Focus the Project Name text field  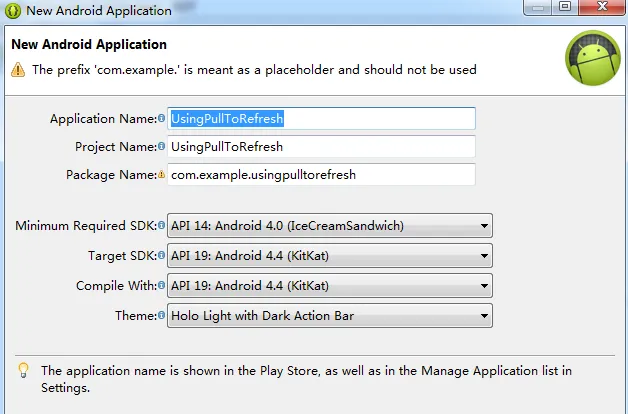(321, 147)
